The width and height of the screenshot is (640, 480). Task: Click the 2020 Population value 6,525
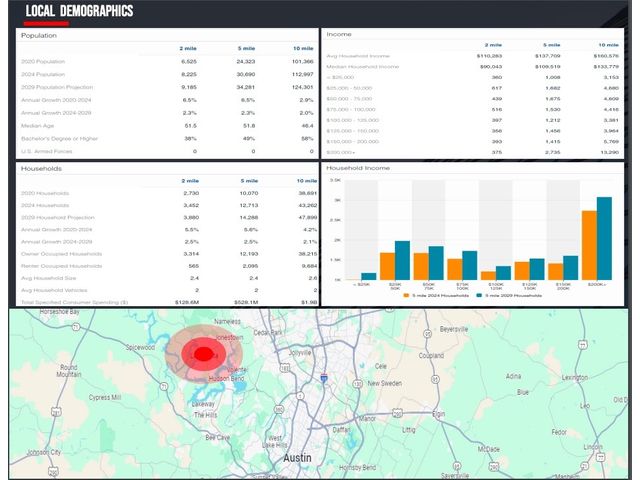pyautogui.click(x=189, y=62)
